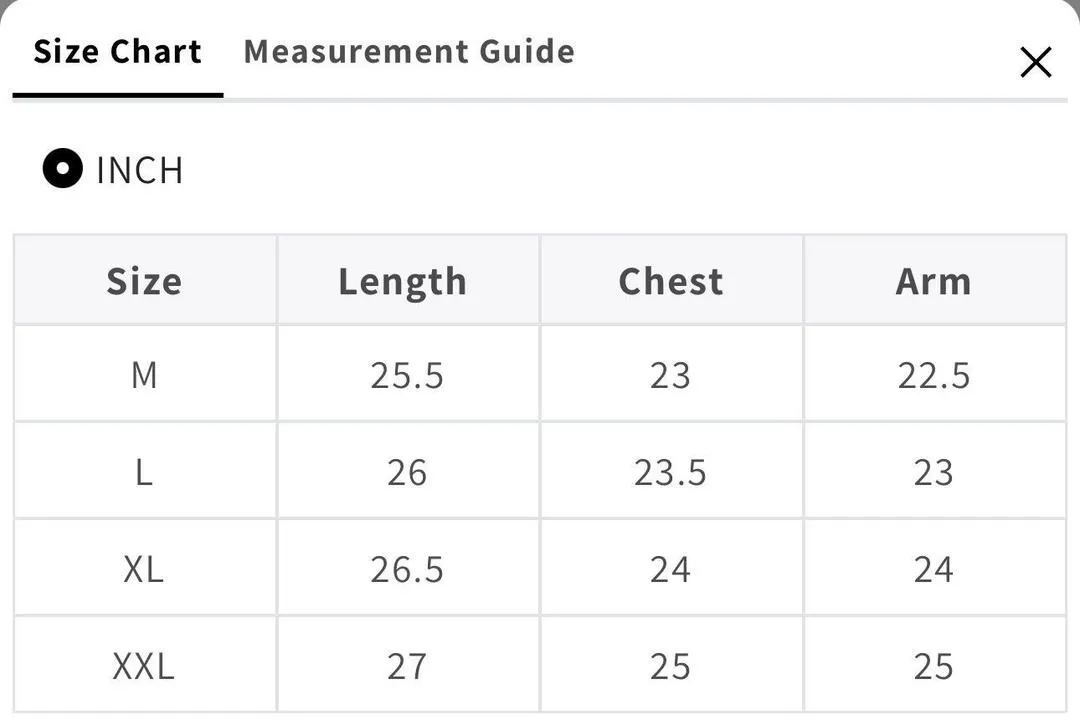1080x720 pixels.
Task: Click the Size column header
Action: (x=144, y=281)
